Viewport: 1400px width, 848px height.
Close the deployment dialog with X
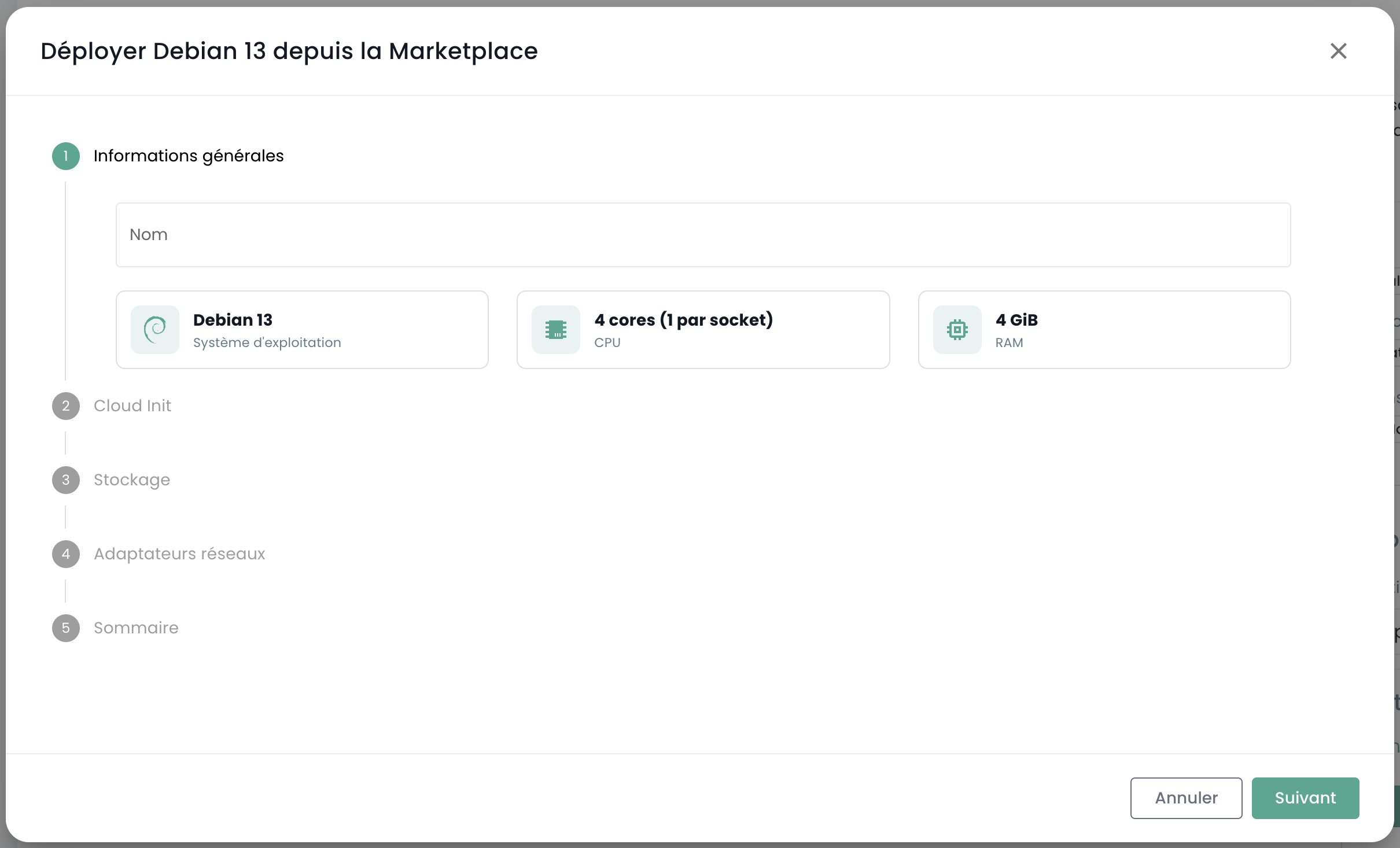(x=1338, y=51)
